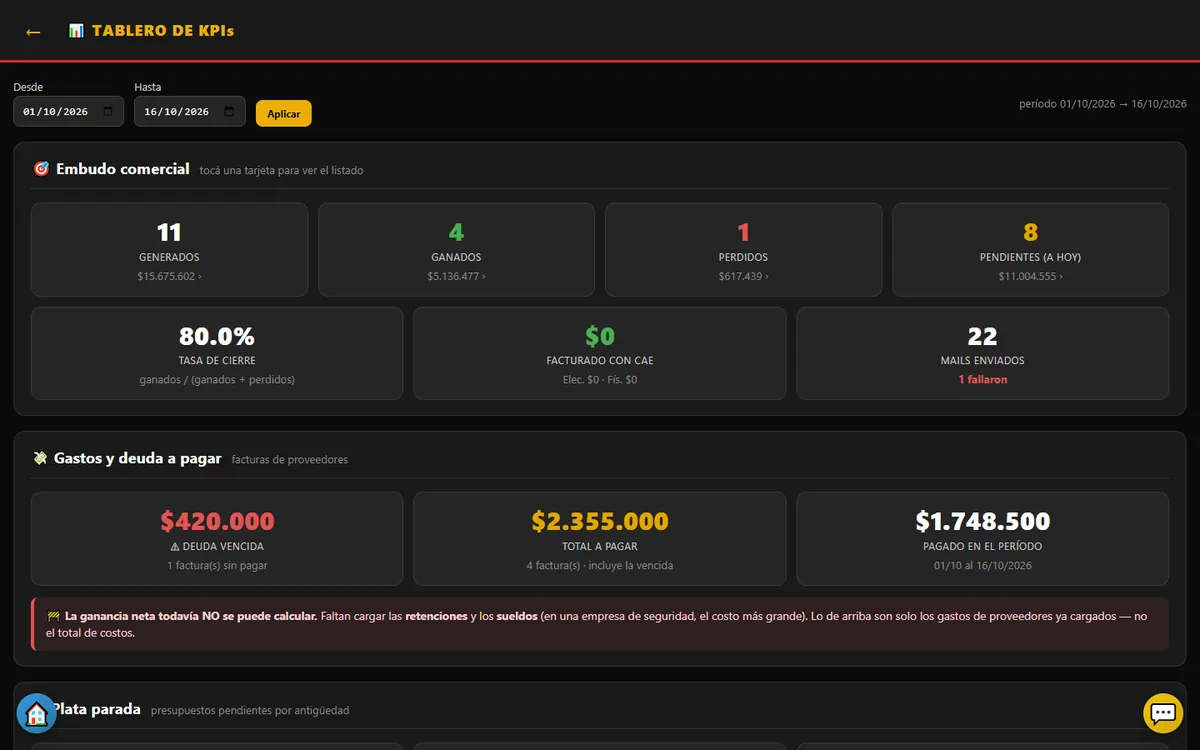Click "La ganancia neta todavía NO se puede calcular" text
The width and height of the screenshot is (1200, 750).
(x=191, y=616)
